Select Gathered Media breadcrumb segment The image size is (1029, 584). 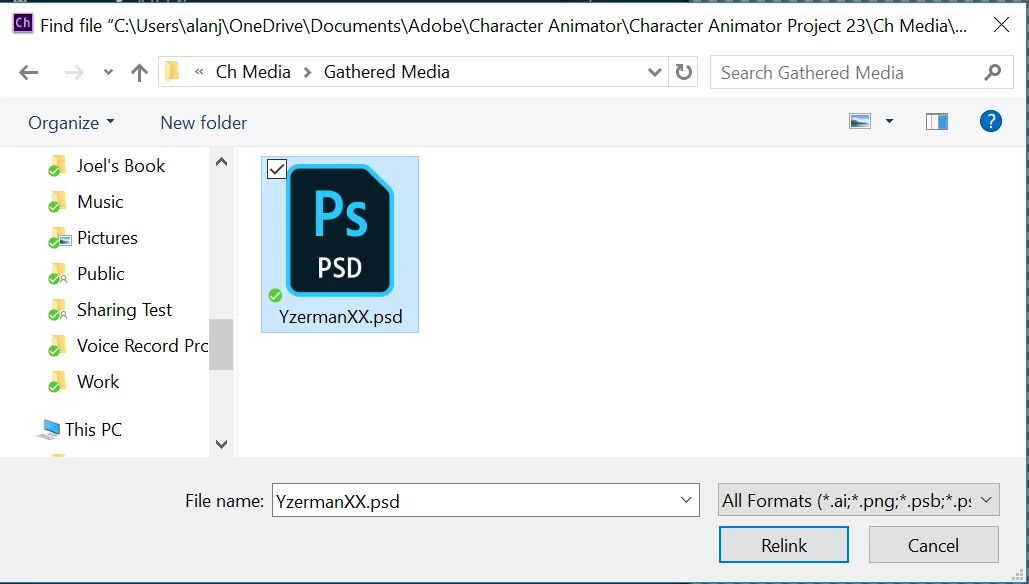(387, 72)
